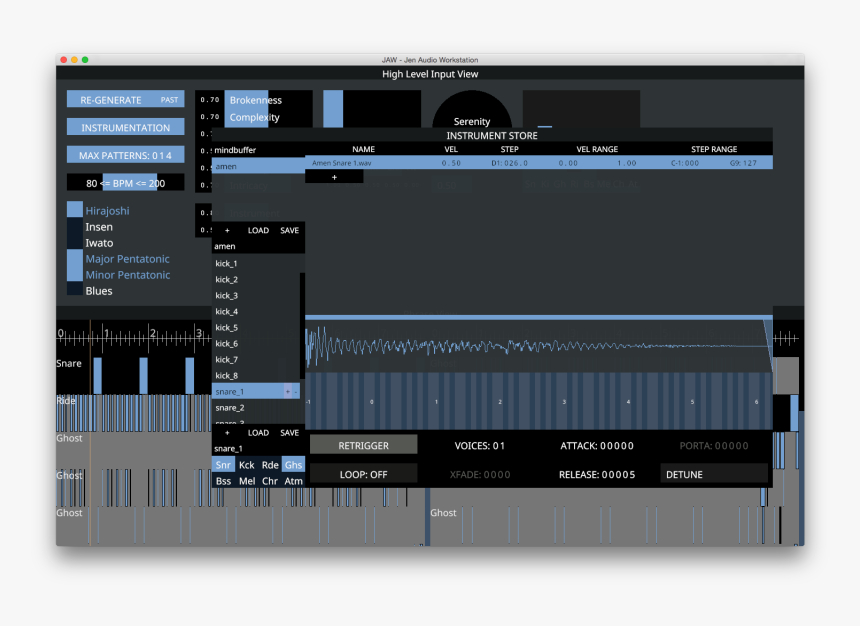Image resolution: width=860 pixels, height=626 pixels.
Task: Toggle the LOOP: OFF setting
Action: click(x=363, y=474)
